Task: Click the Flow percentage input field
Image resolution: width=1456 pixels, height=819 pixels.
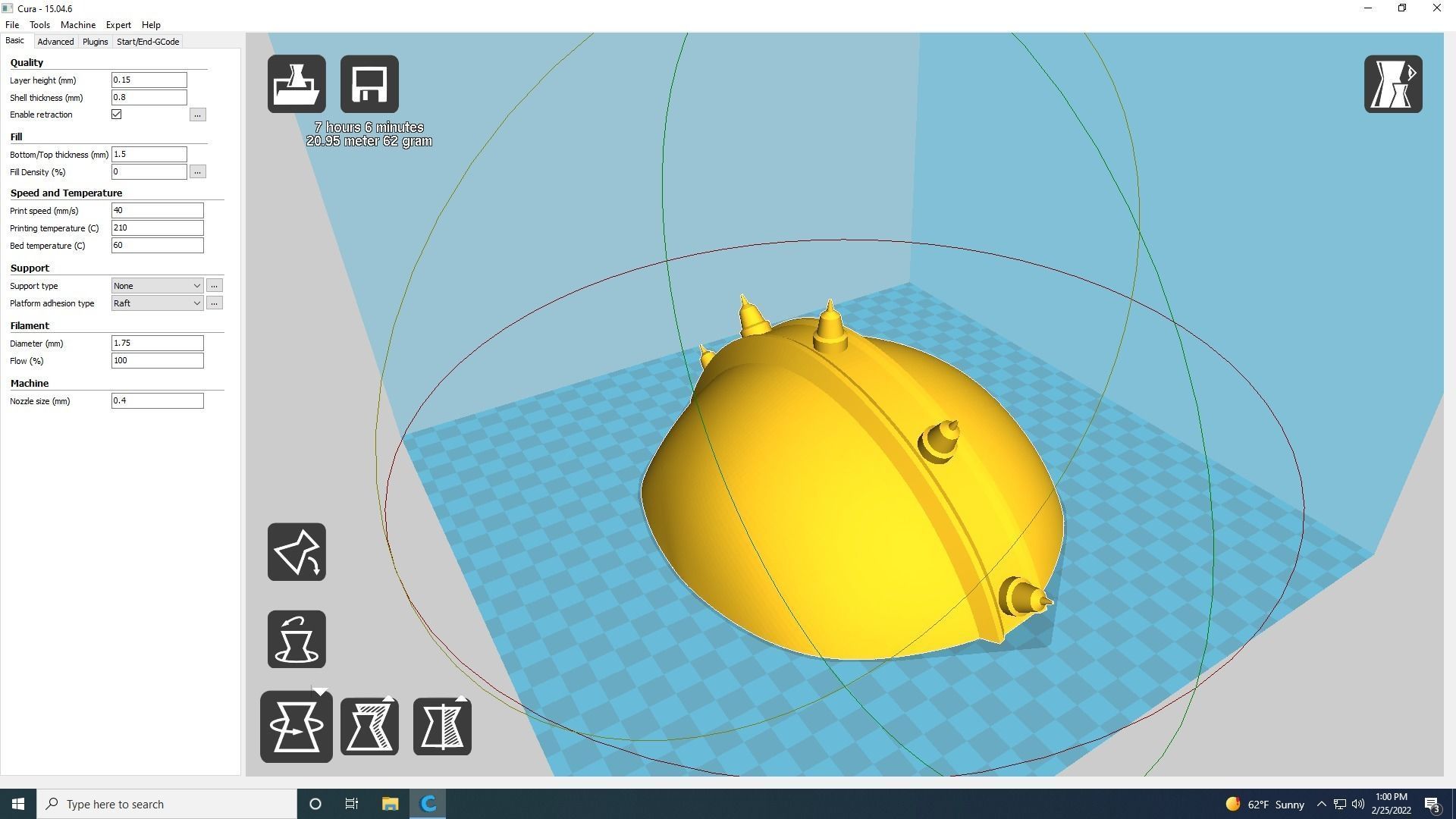Action: pyautogui.click(x=158, y=361)
